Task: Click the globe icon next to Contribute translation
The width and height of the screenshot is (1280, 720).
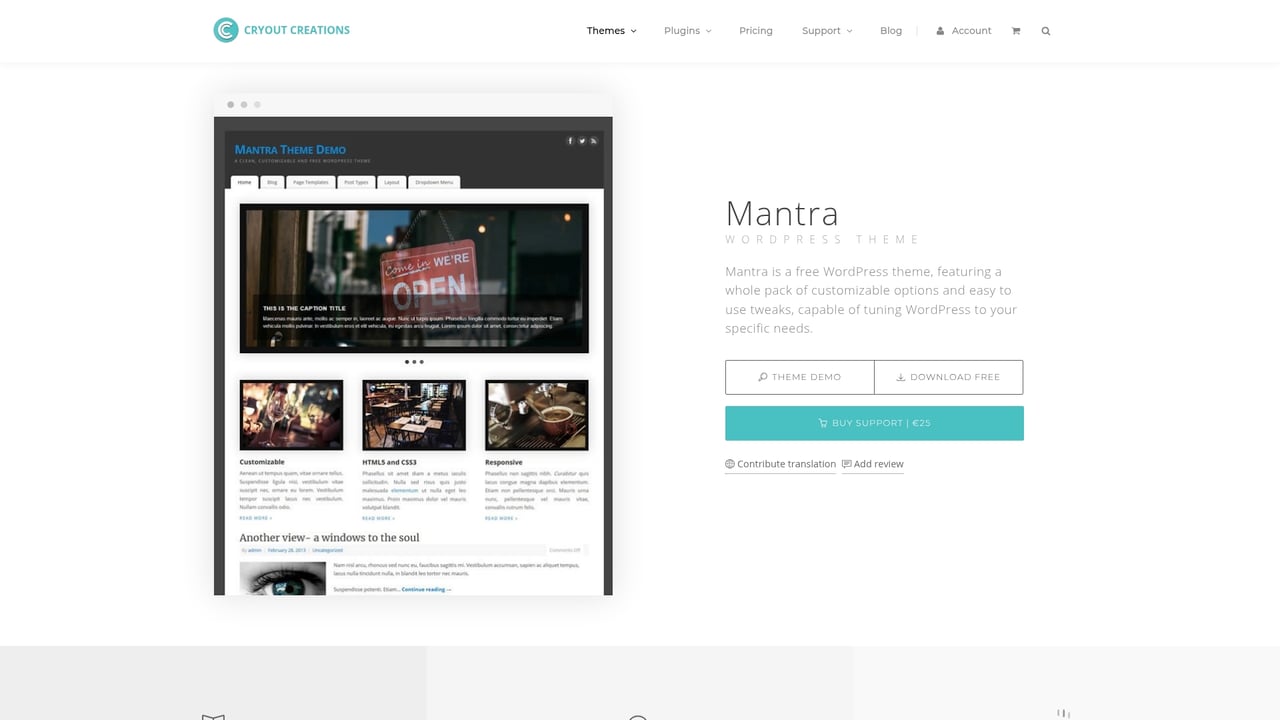Action: click(730, 464)
